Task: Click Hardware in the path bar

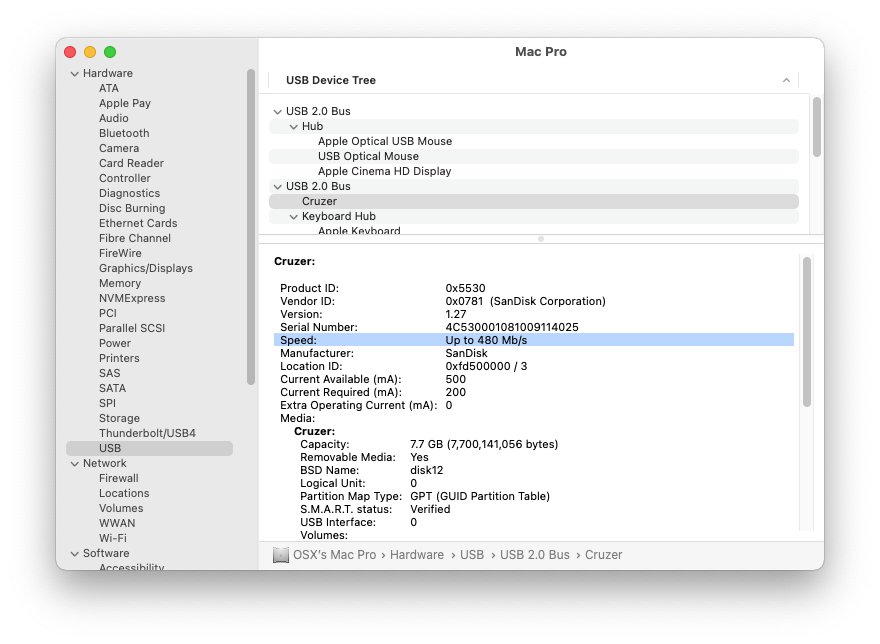Action: click(x=416, y=555)
